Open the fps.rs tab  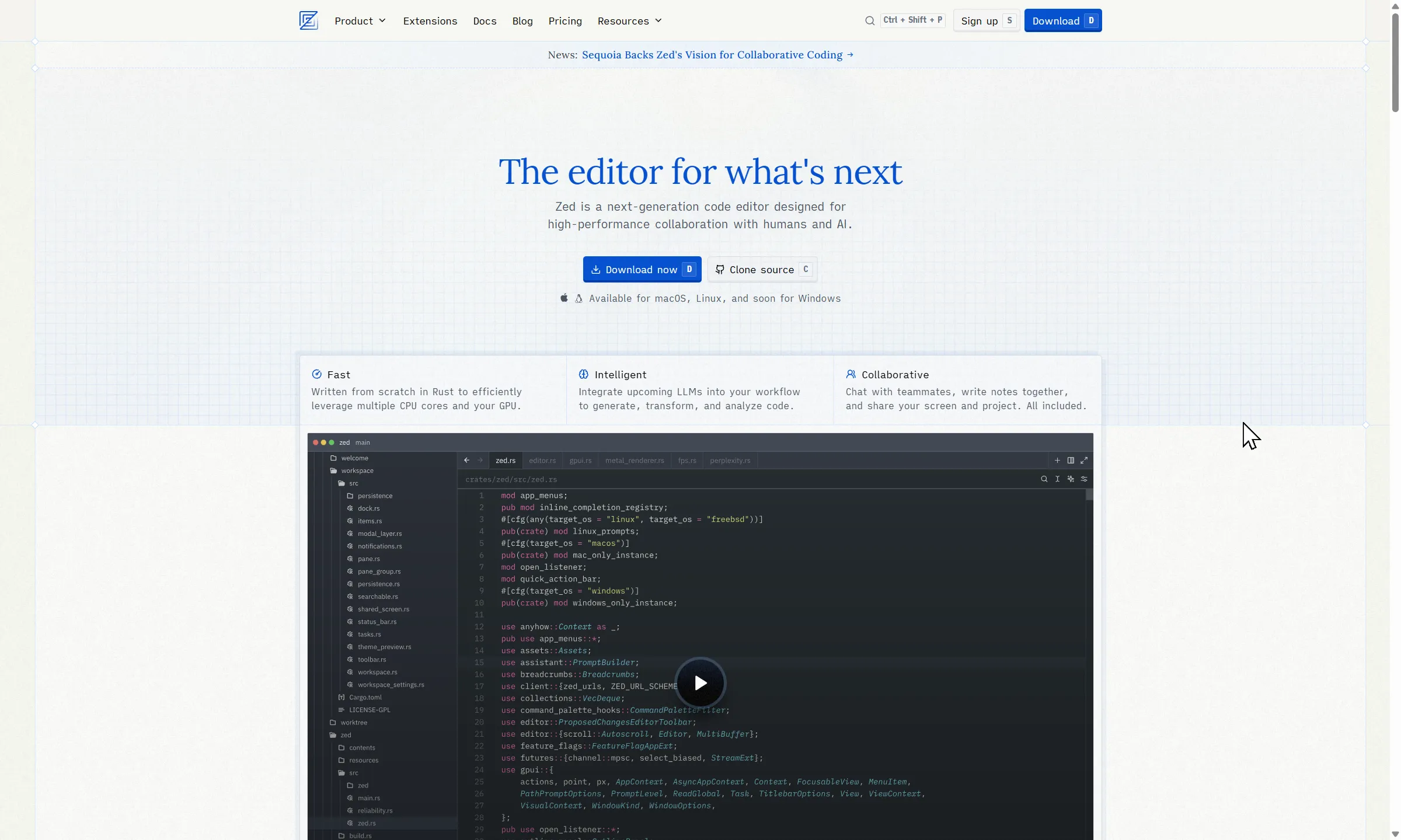(x=687, y=461)
